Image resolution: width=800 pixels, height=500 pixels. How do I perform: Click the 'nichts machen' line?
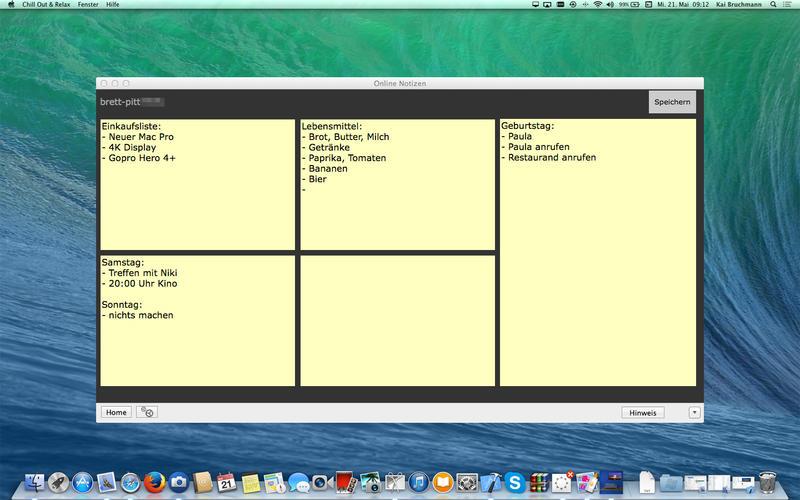(x=138, y=315)
